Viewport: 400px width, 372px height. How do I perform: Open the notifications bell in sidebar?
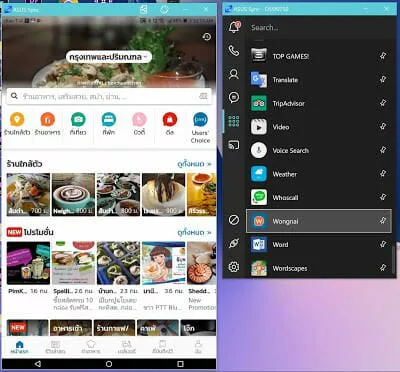(234, 27)
